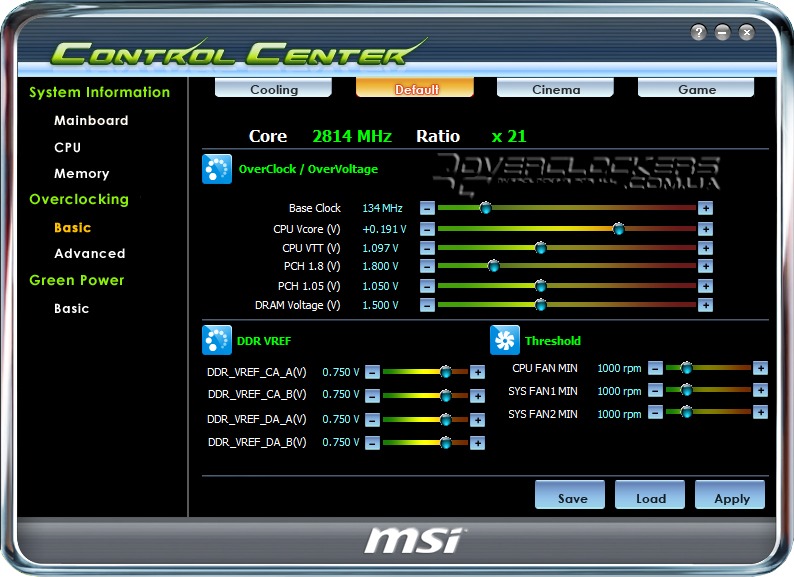This screenshot has width=794, height=577.
Task: Click the Base Clock slider handle
Action: click(x=485, y=208)
